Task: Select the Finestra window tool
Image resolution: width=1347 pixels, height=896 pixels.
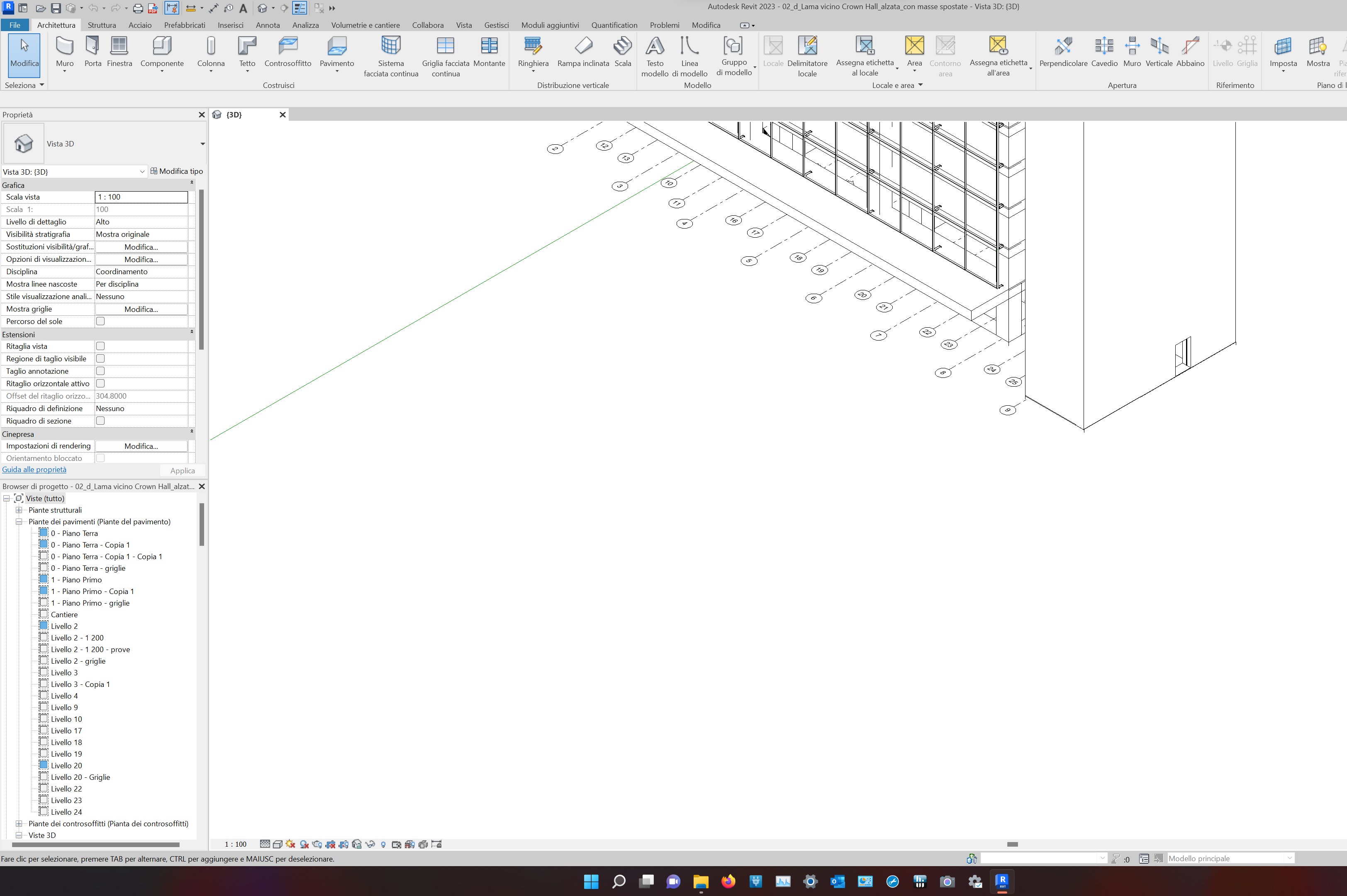Action: point(119,52)
